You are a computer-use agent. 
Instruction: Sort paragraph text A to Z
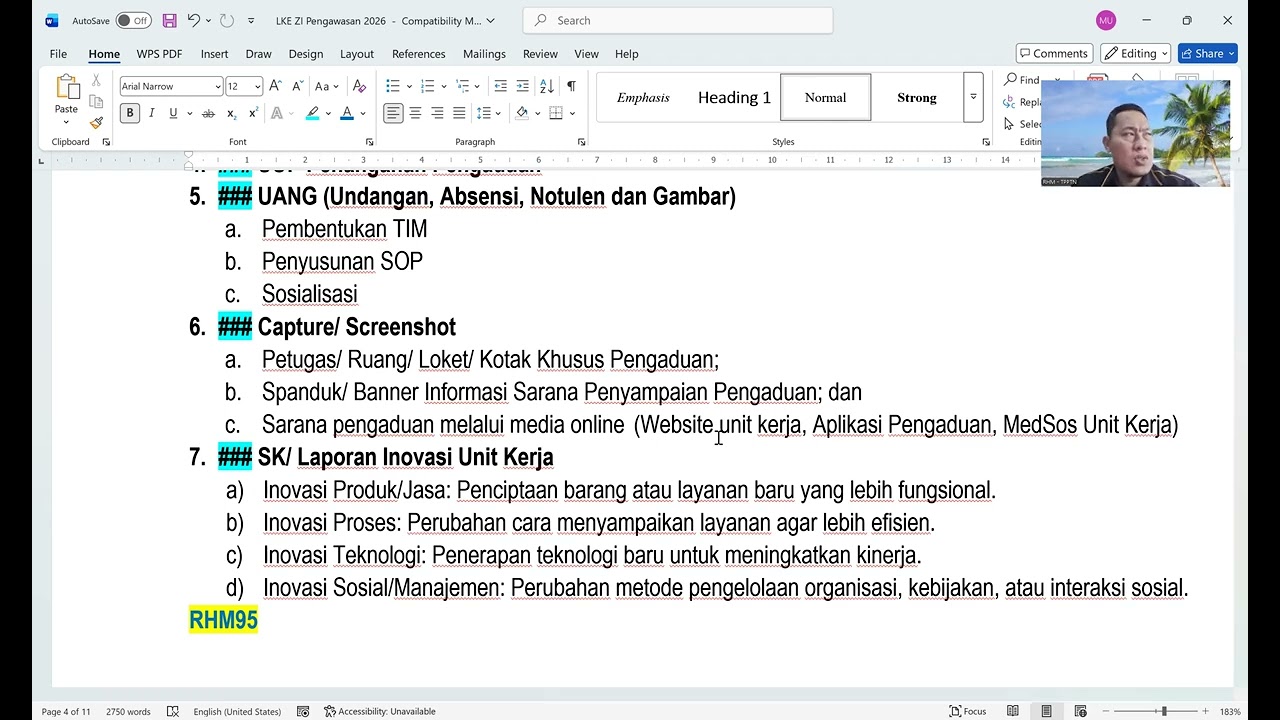click(x=547, y=86)
